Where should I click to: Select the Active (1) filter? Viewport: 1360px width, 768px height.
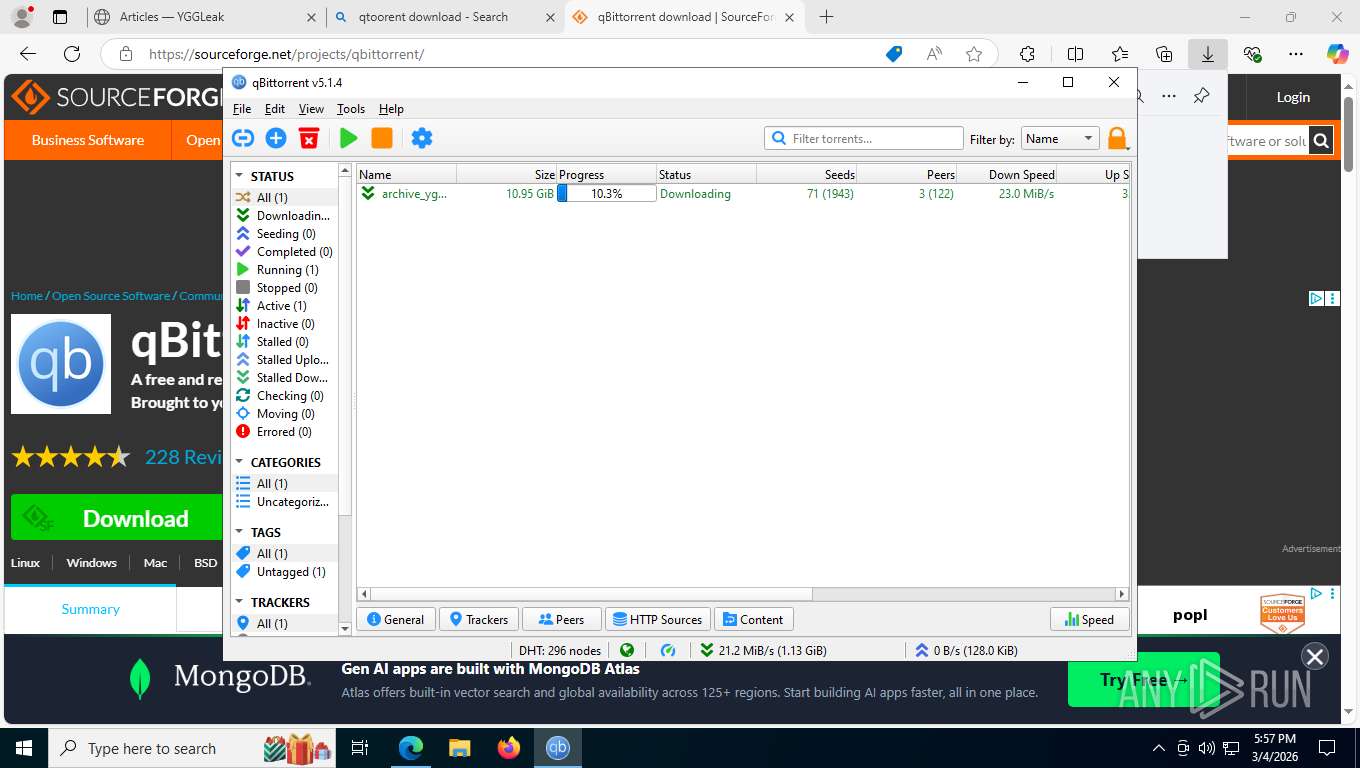pyautogui.click(x=285, y=306)
